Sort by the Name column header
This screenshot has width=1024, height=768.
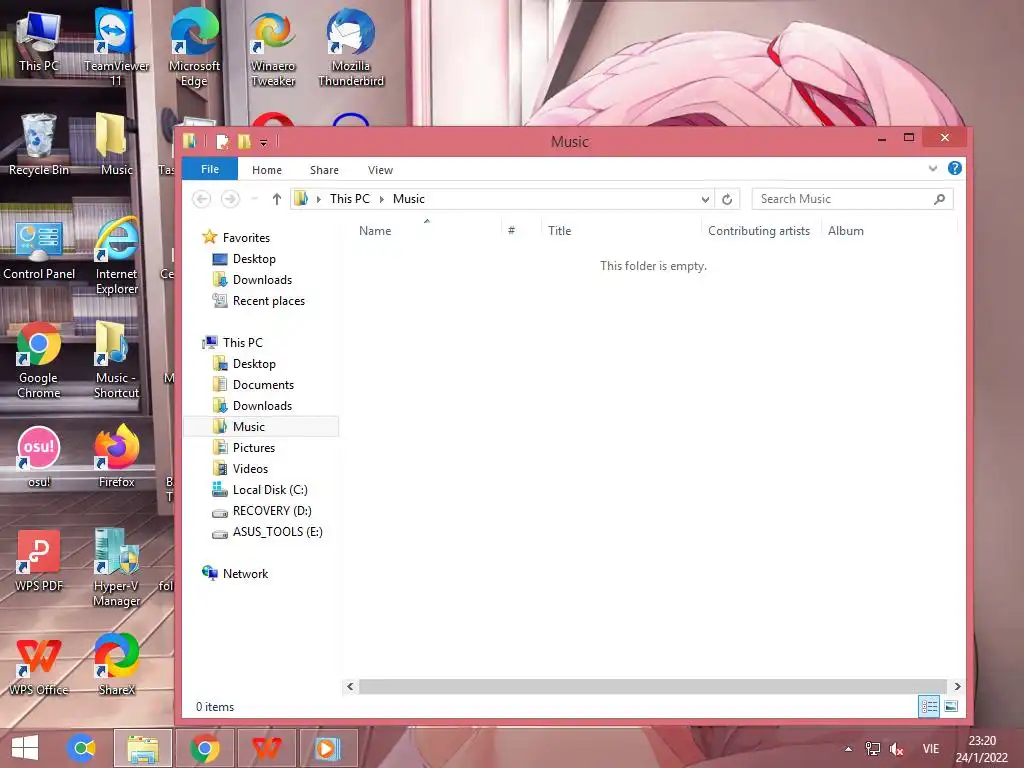[x=375, y=231]
